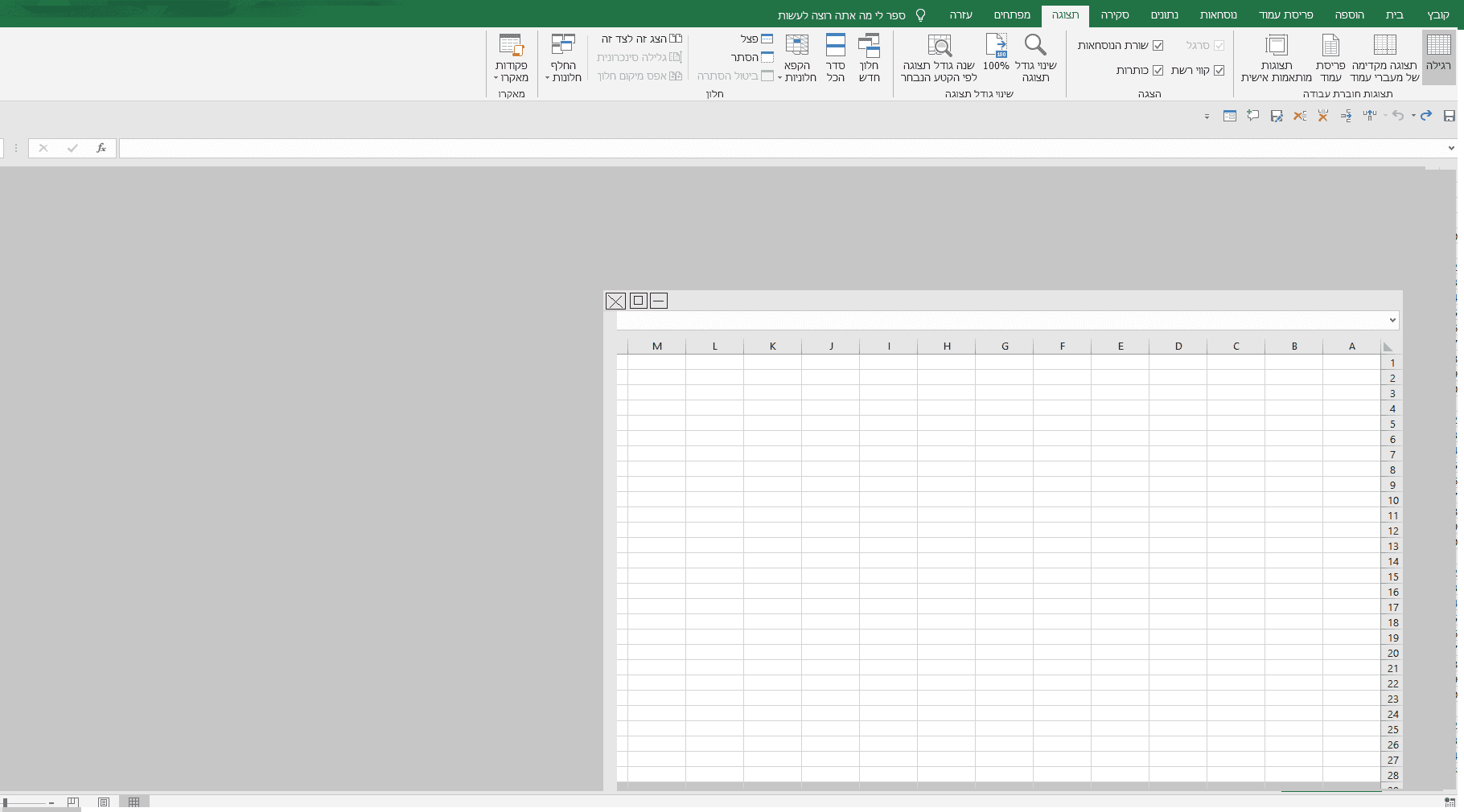Image resolution: width=1464 pixels, height=812 pixels.
Task: Click the Redo arrow in Quick Access Toolbar
Action: coord(1426,116)
